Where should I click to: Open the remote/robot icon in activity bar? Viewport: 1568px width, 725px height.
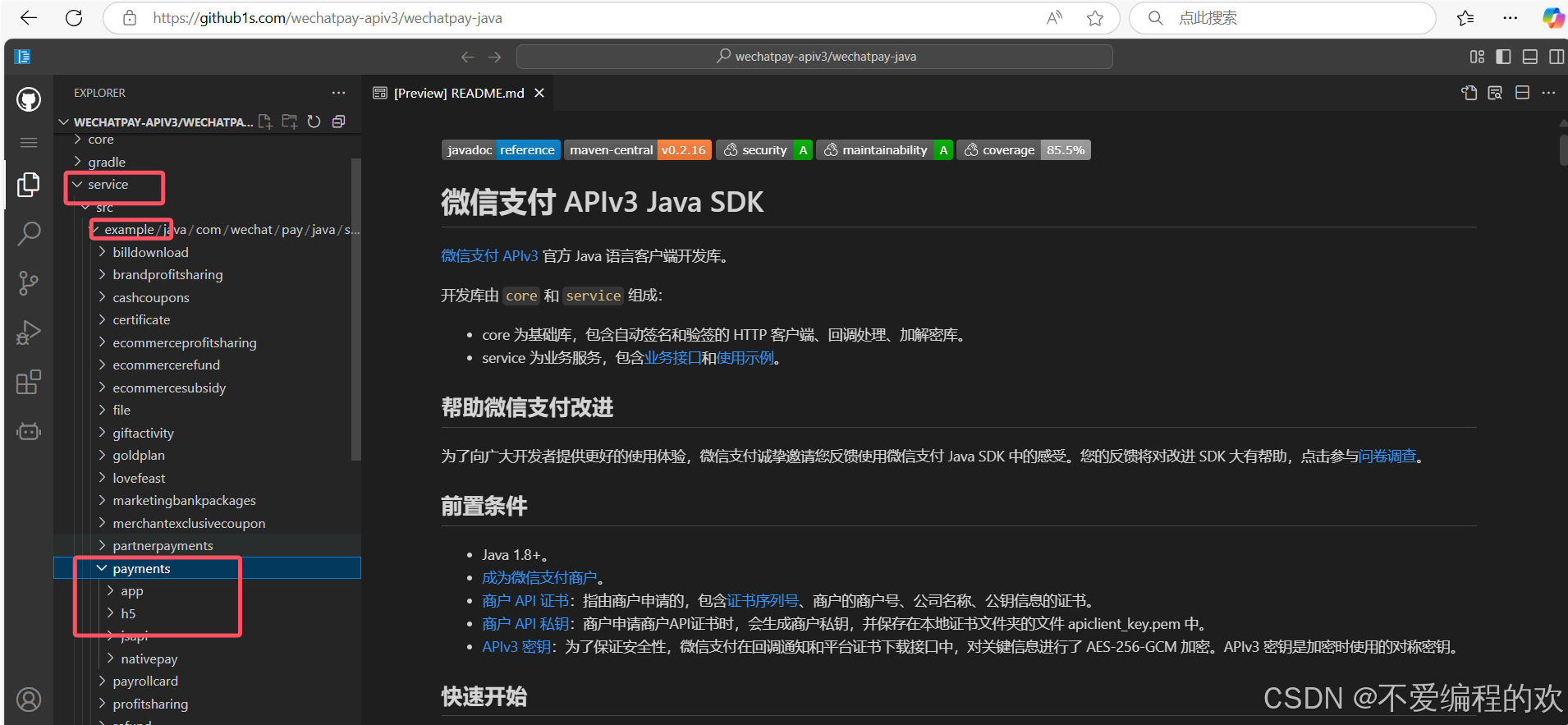pyautogui.click(x=29, y=431)
